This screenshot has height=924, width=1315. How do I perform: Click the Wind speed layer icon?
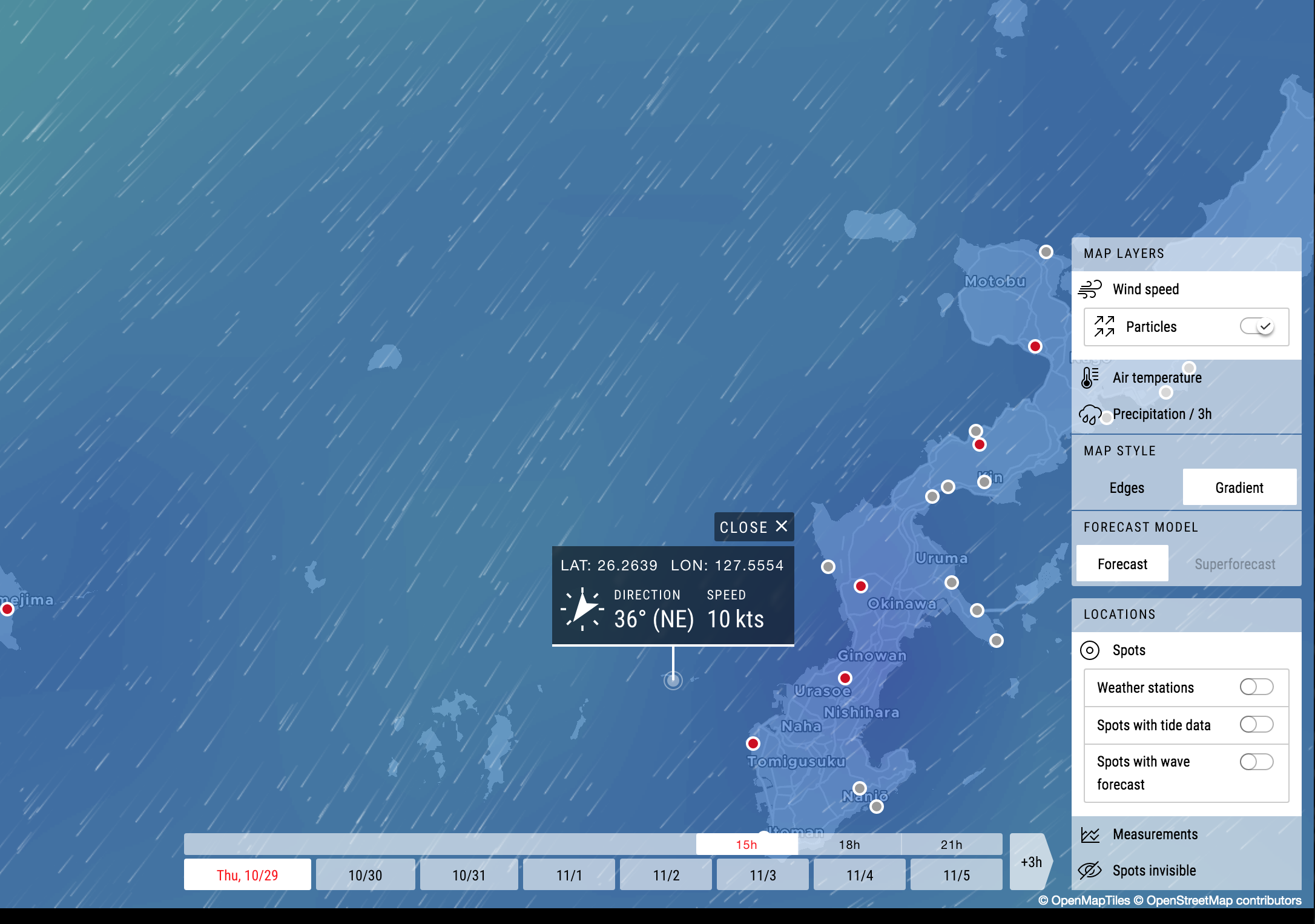click(x=1090, y=289)
